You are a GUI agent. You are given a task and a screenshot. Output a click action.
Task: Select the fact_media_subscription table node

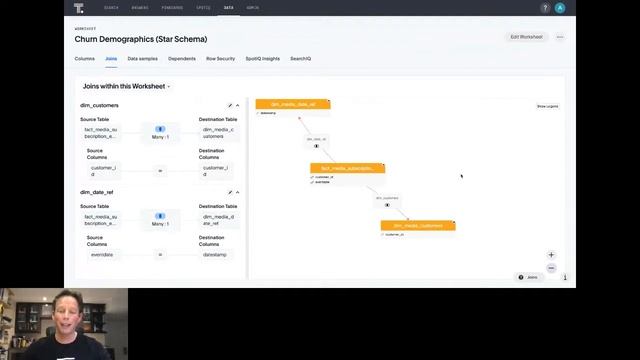pyautogui.click(x=347, y=168)
